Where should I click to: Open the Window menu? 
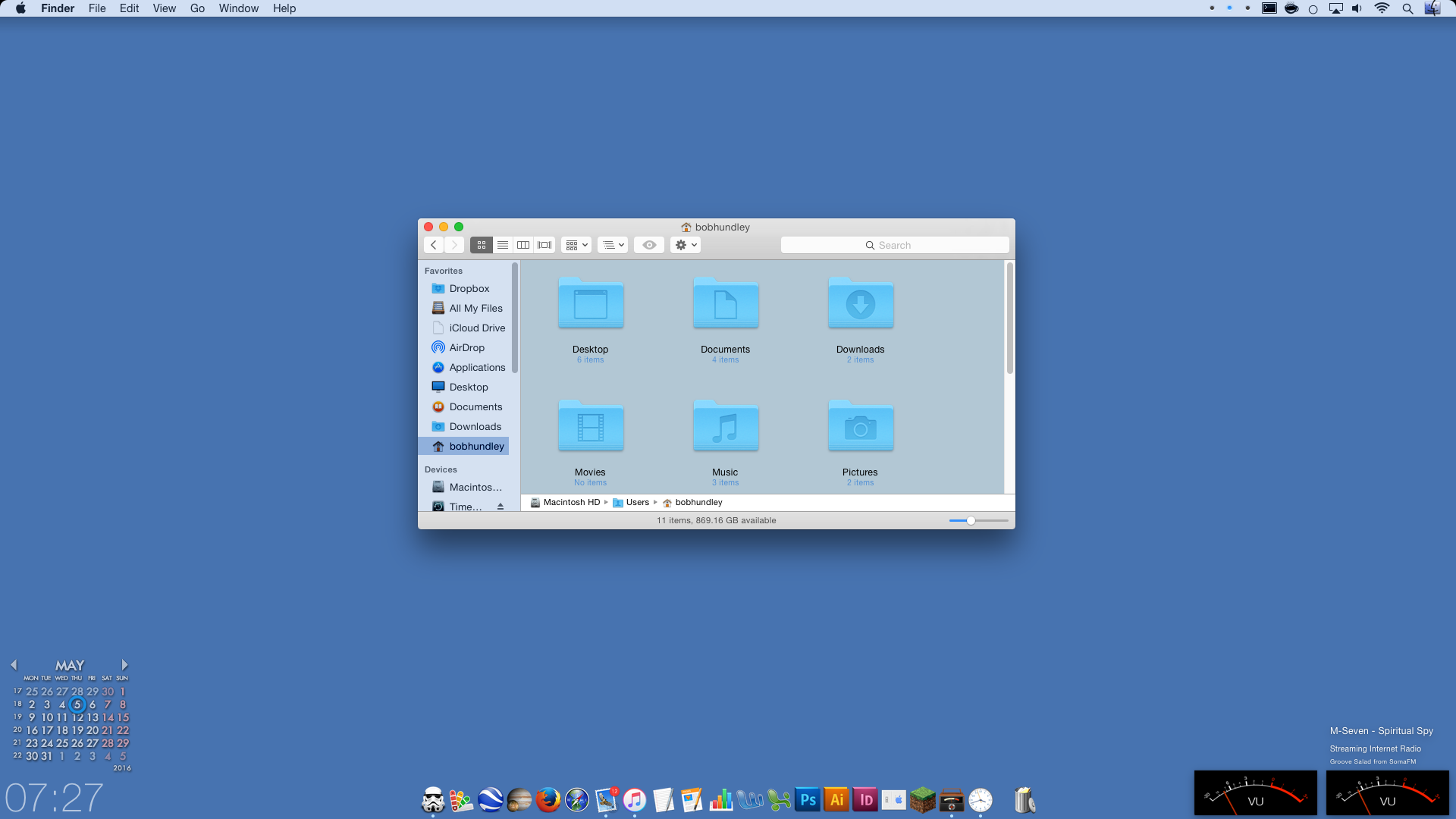[x=238, y=8]
